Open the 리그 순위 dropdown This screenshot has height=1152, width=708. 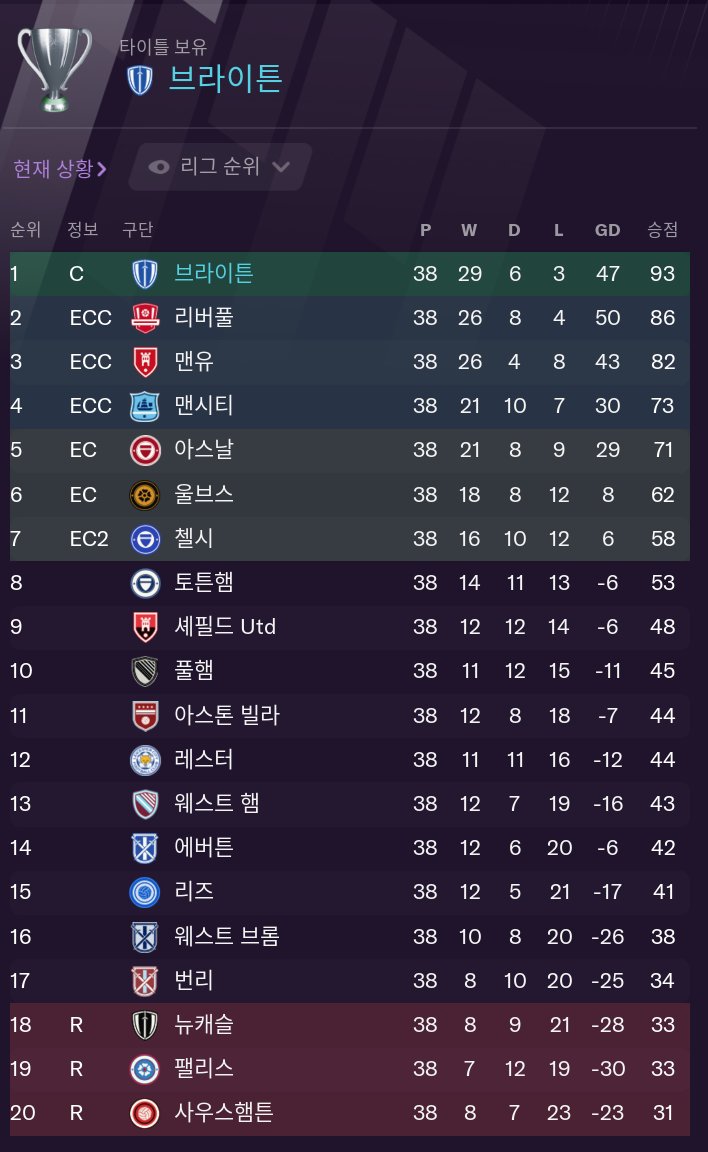[220, 167]
